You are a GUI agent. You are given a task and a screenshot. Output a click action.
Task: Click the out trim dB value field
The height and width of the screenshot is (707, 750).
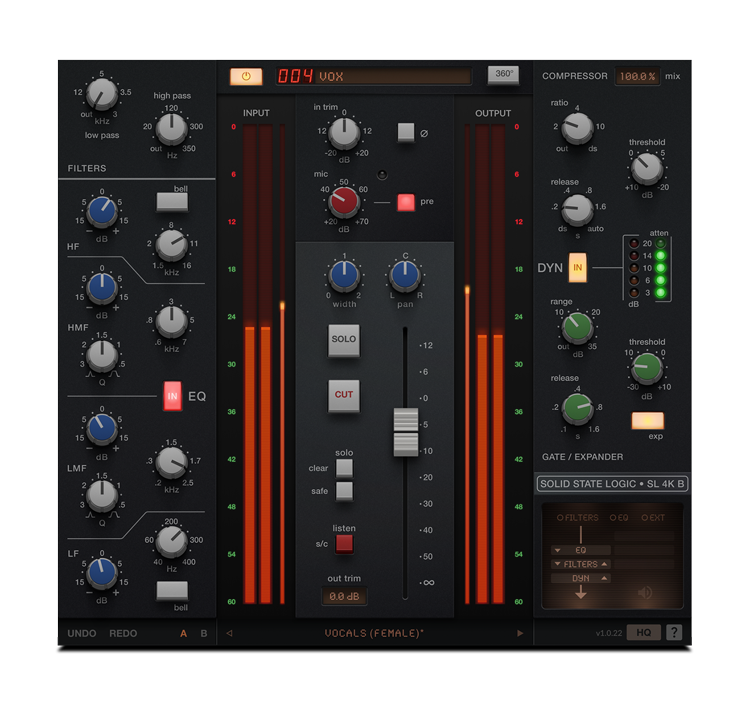[x=344, y=597]
